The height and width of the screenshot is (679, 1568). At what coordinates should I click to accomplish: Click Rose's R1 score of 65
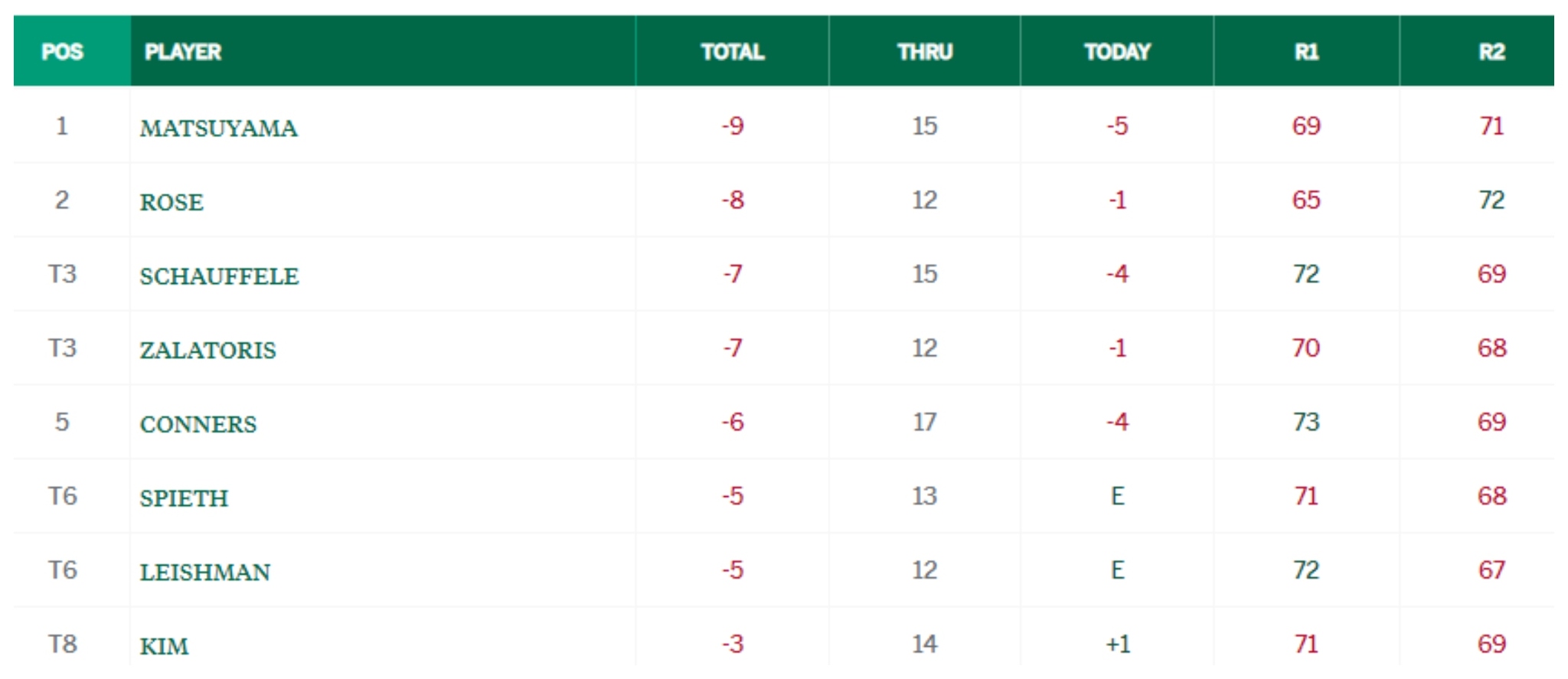pos(1306,200)
